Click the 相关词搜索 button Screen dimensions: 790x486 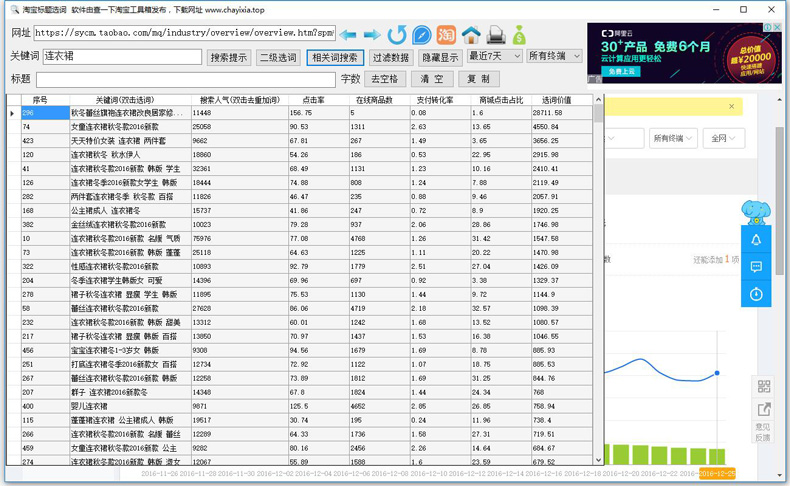click(335, 57)
